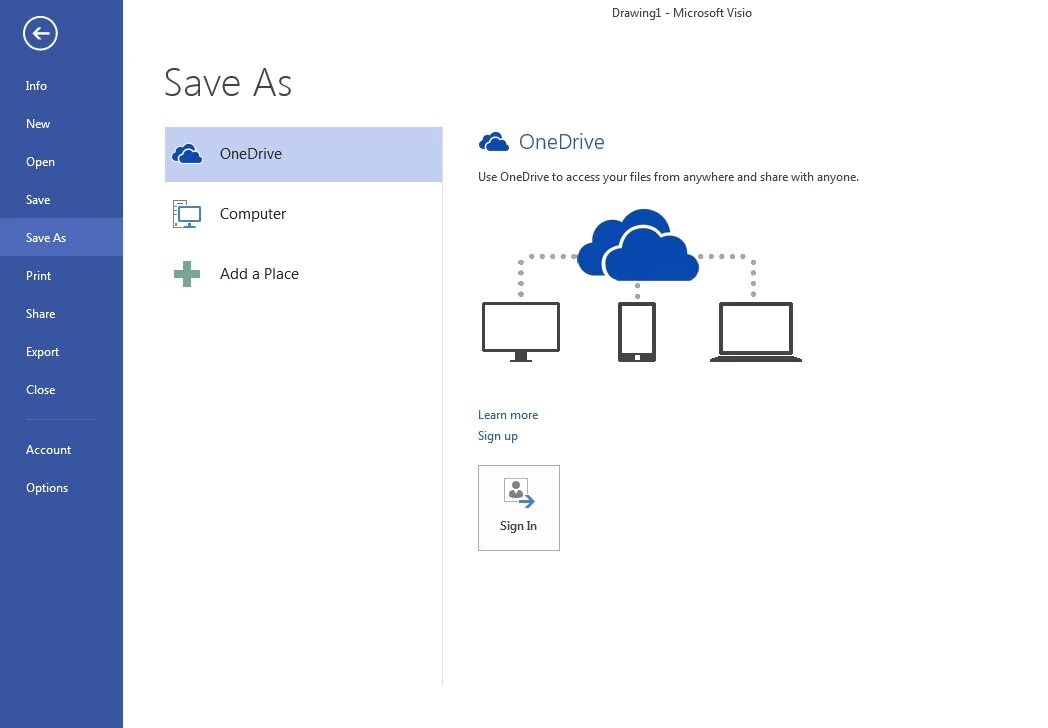
Task: Select the OneDrive place label
Action: 251,154
